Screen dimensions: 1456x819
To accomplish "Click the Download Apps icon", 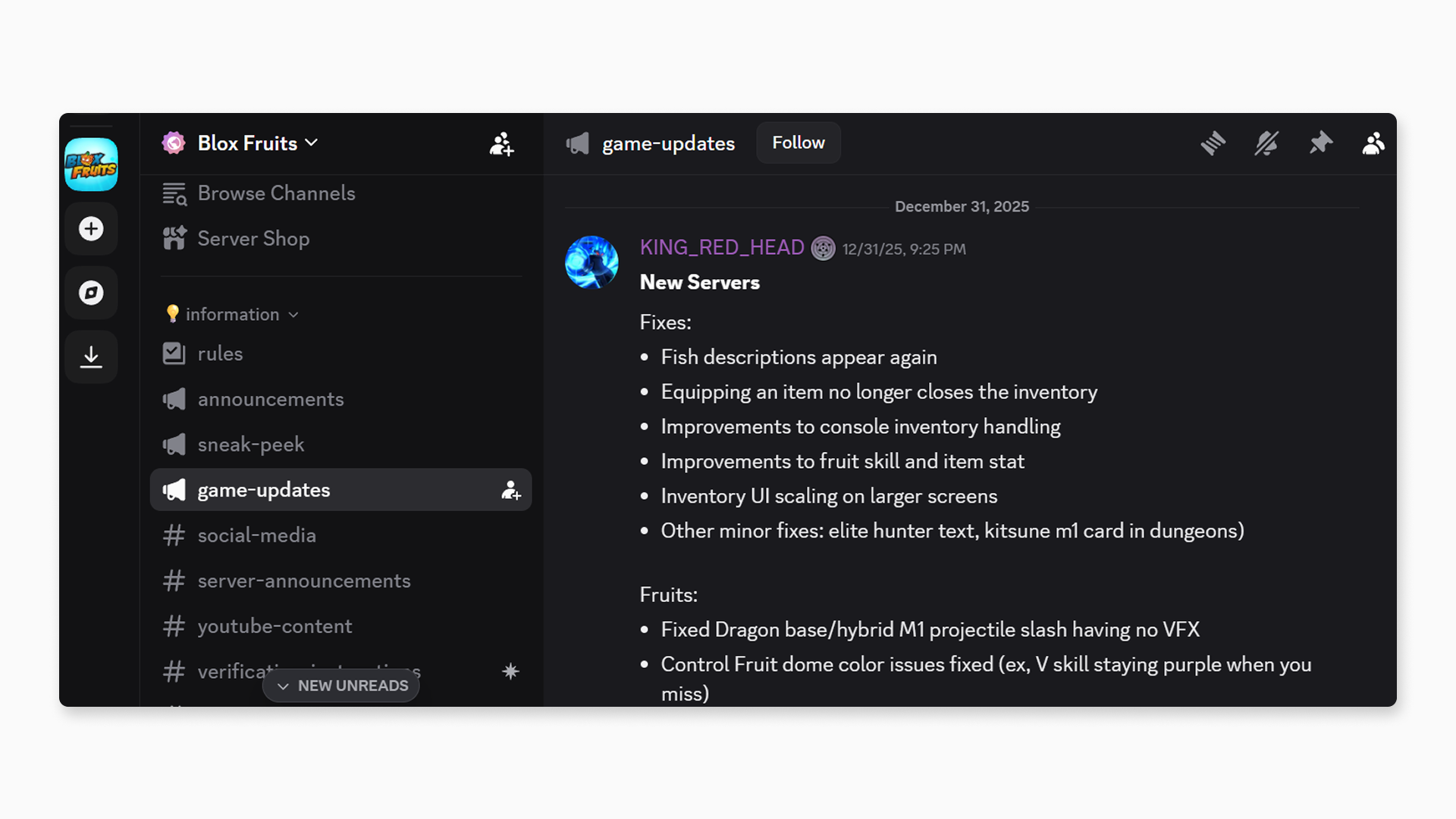I will point(91,356).
